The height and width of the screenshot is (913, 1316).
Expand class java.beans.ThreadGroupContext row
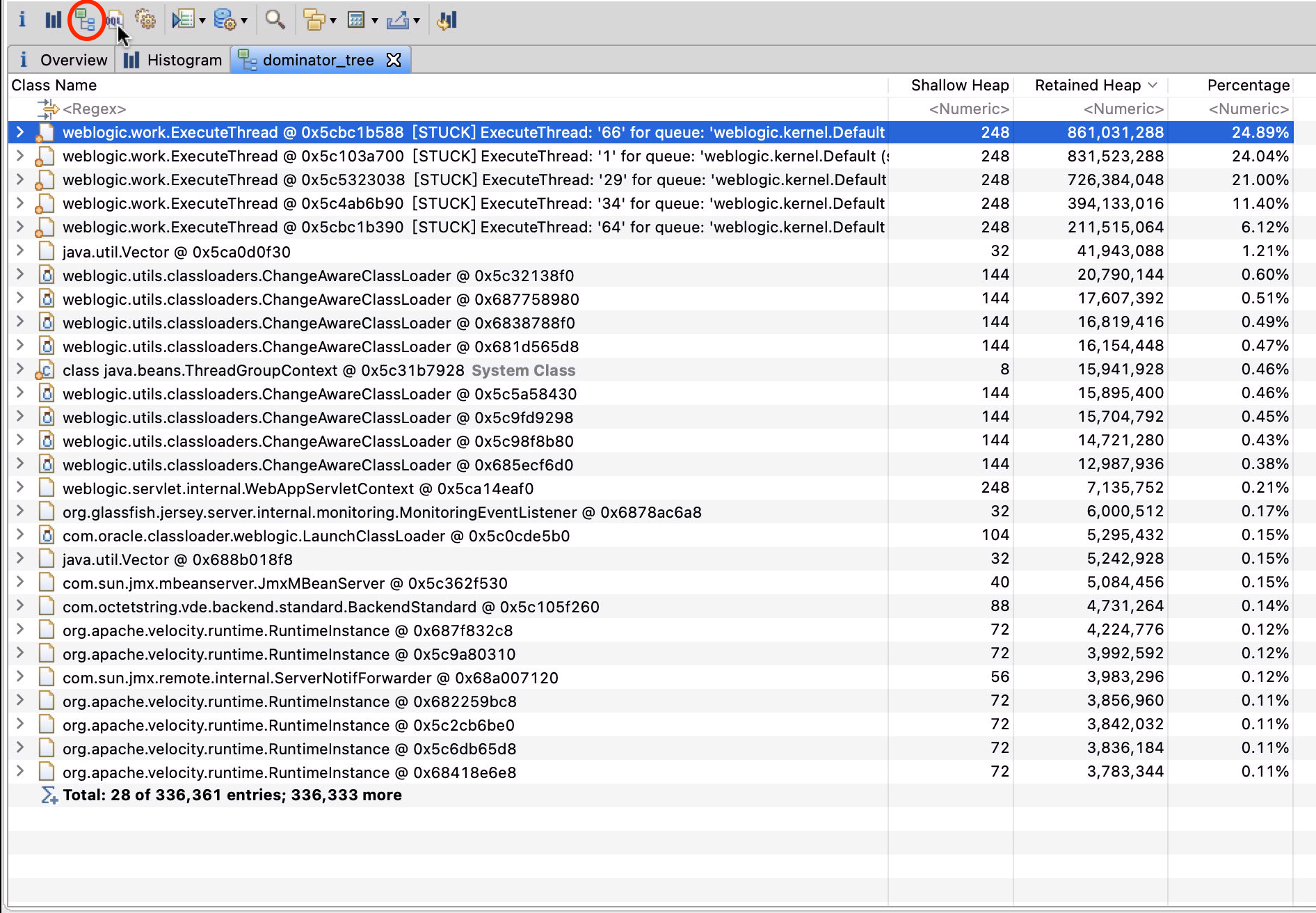20,369
